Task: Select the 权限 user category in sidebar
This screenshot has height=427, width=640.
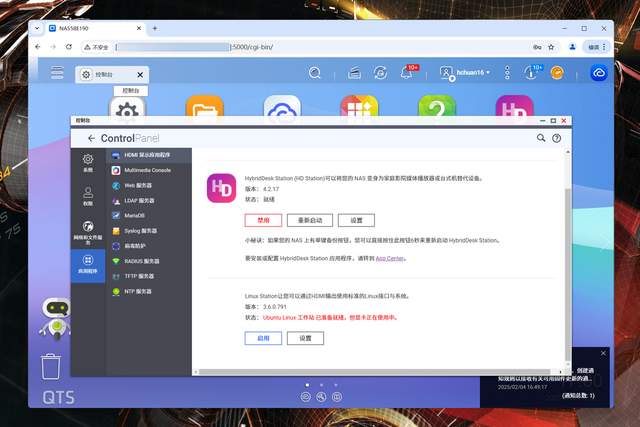Action: click(x=88, y=196)
